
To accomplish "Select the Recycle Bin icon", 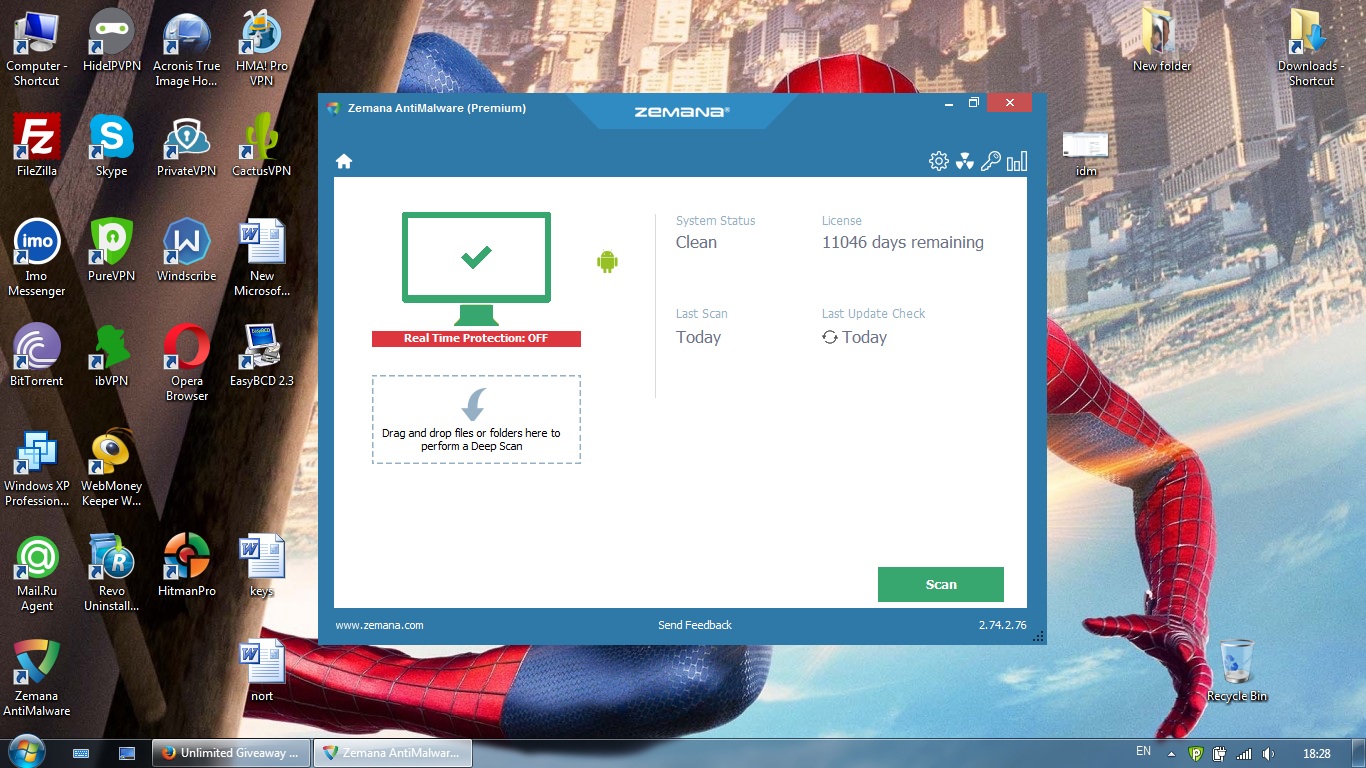I will [x=1237, y=671].
